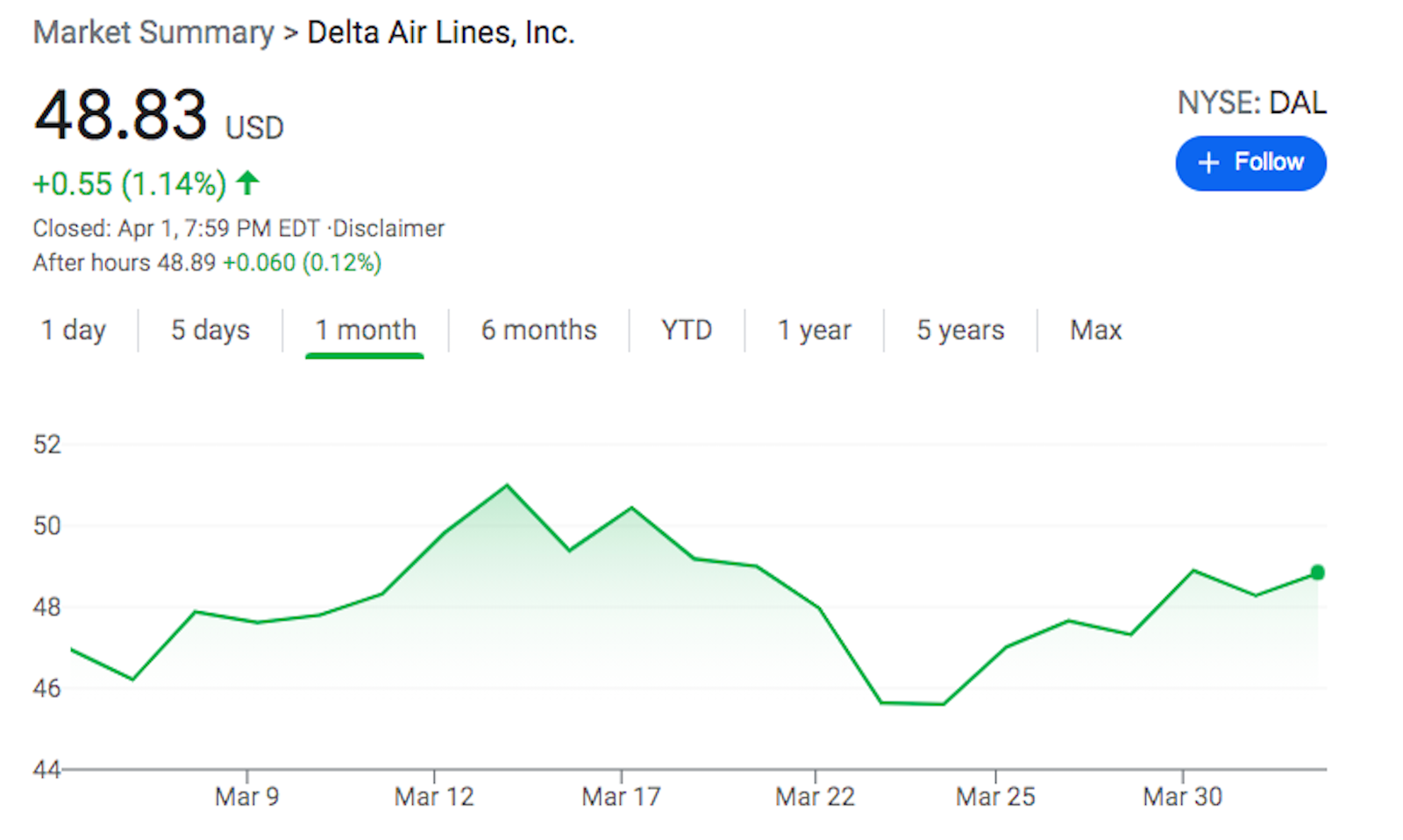Click the NYSE: DAL ticker symbol
The height and width of the screenshot is (840, 1403).
1251,103
